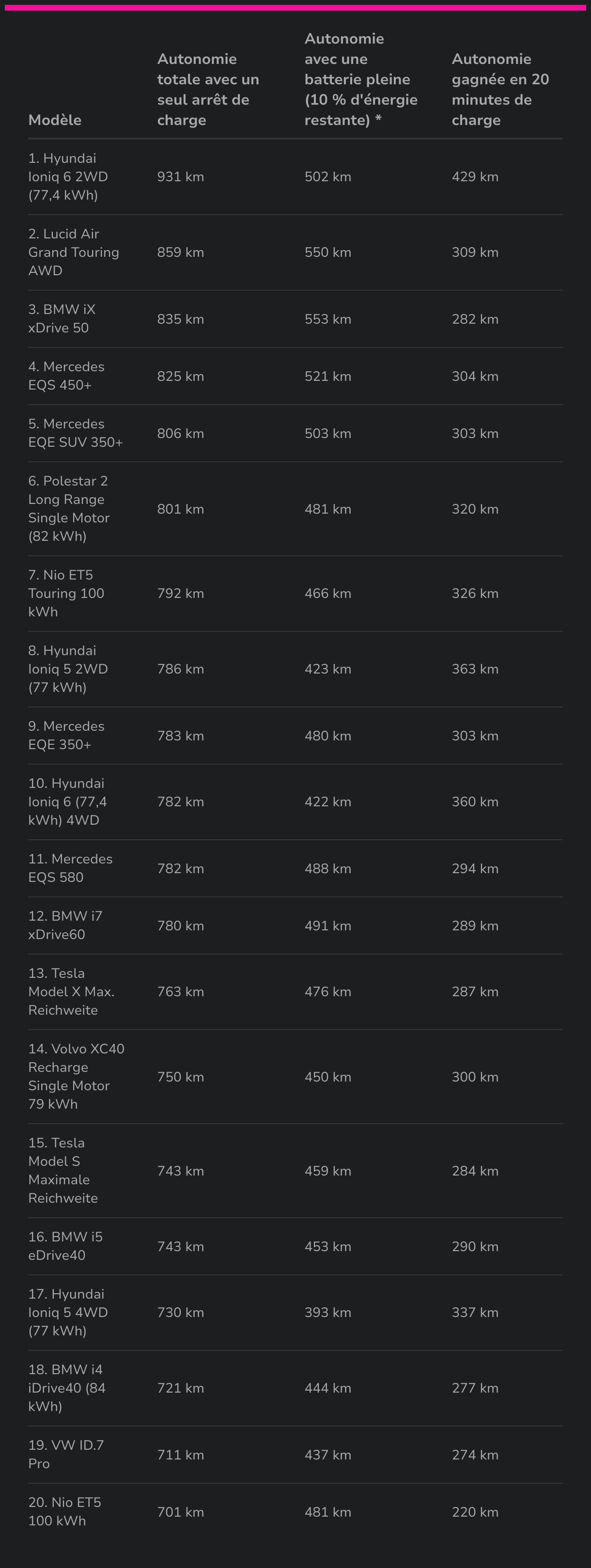Select the Nio ET5 Touring 100 kWh row
The height and width of the screenshot is (1568, 591).
tap(295, 594)
